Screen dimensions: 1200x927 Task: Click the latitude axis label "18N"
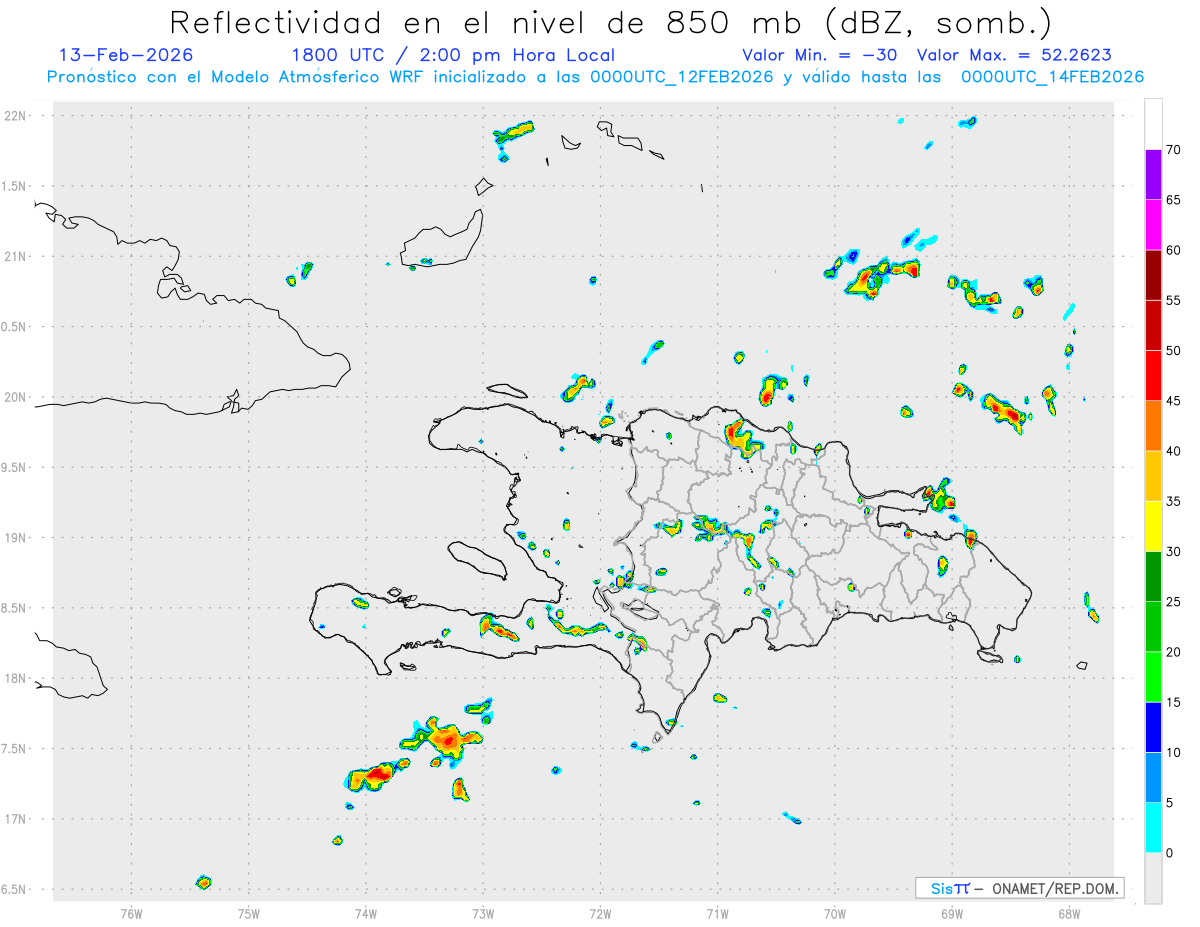pos(16,678)
